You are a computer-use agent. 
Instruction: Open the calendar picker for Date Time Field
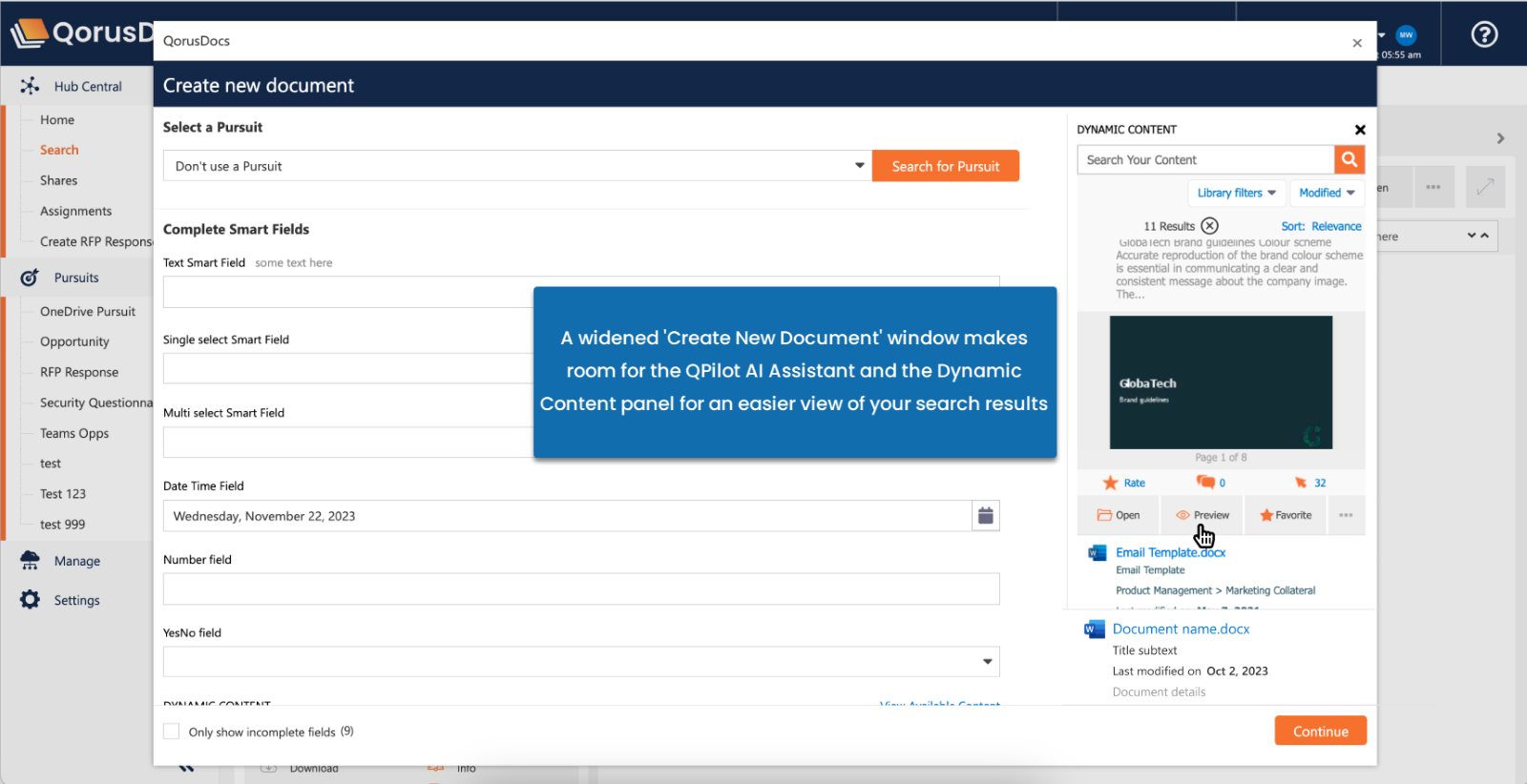986,516
